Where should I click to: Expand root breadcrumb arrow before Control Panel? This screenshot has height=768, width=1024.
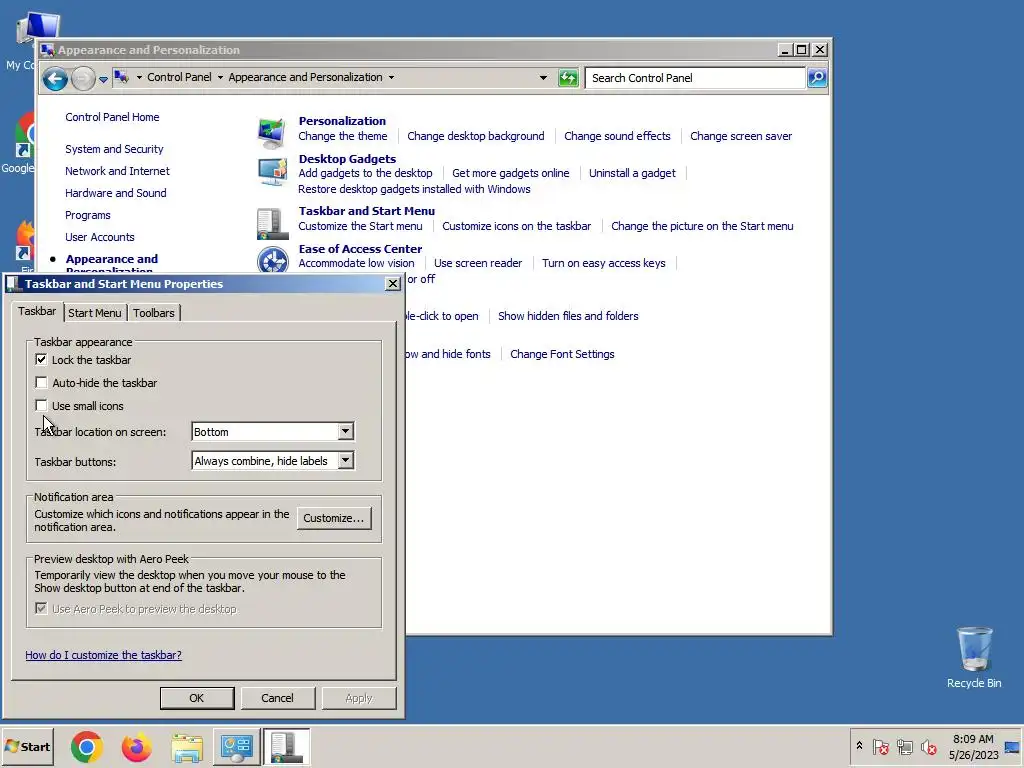tap(139, 77)
